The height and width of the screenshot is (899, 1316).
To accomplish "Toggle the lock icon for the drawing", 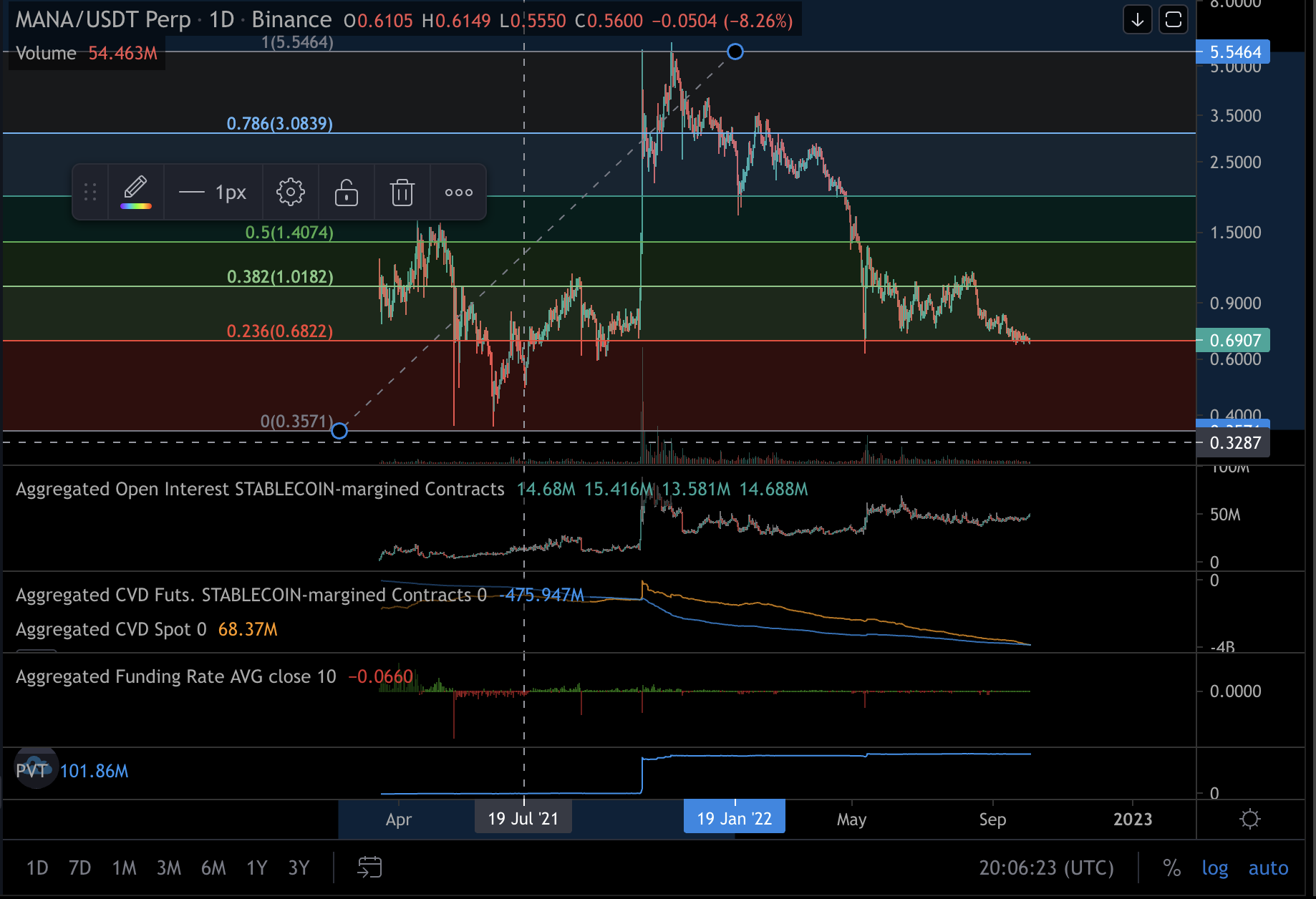I will coord(347,192).
